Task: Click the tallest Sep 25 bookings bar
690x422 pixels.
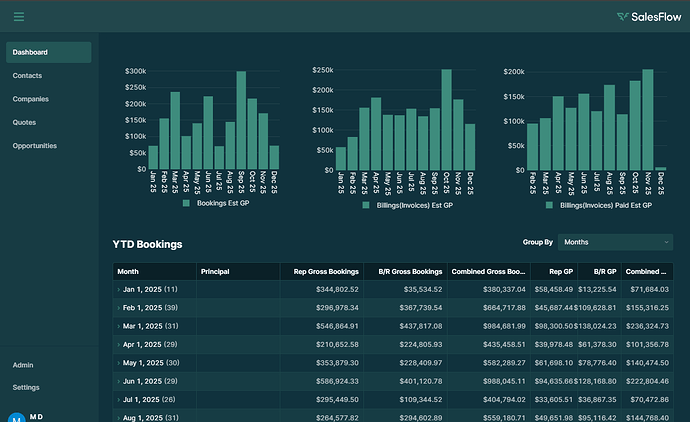Action: pyautogui.click(x=241, y=120)
